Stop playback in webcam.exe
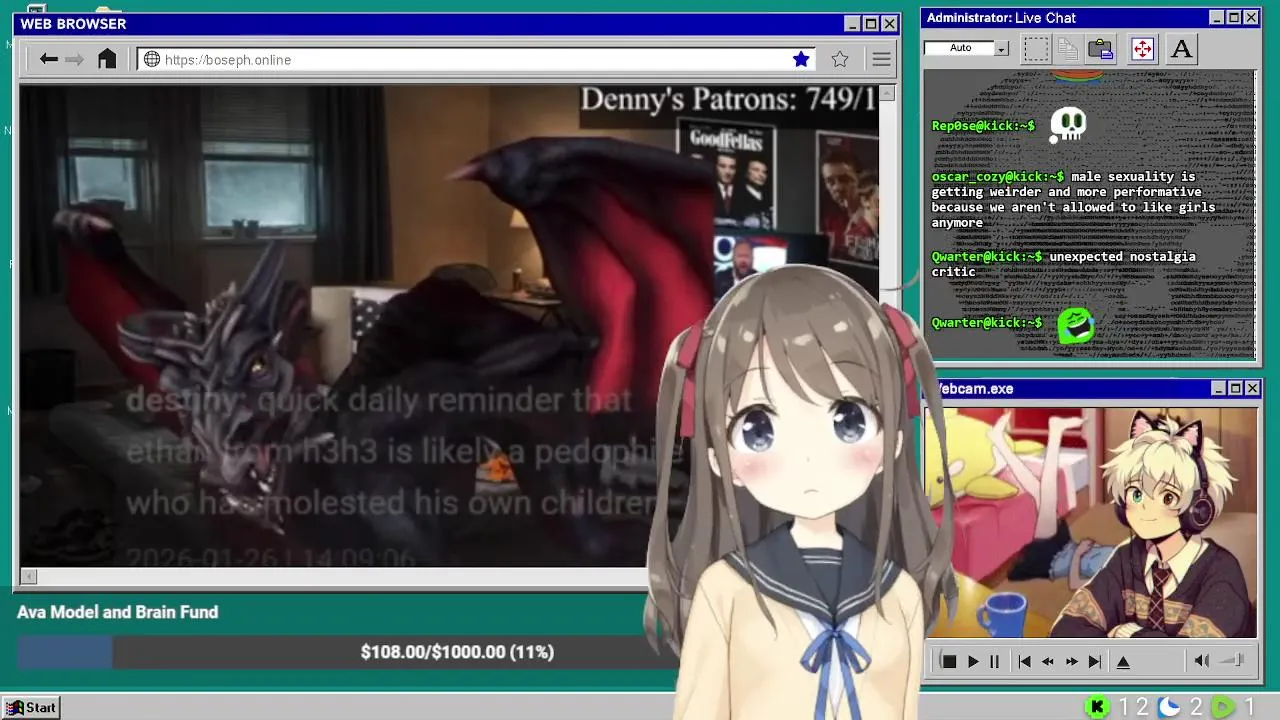This screenshot has width=1280, height=720. (x=949, y=661)
